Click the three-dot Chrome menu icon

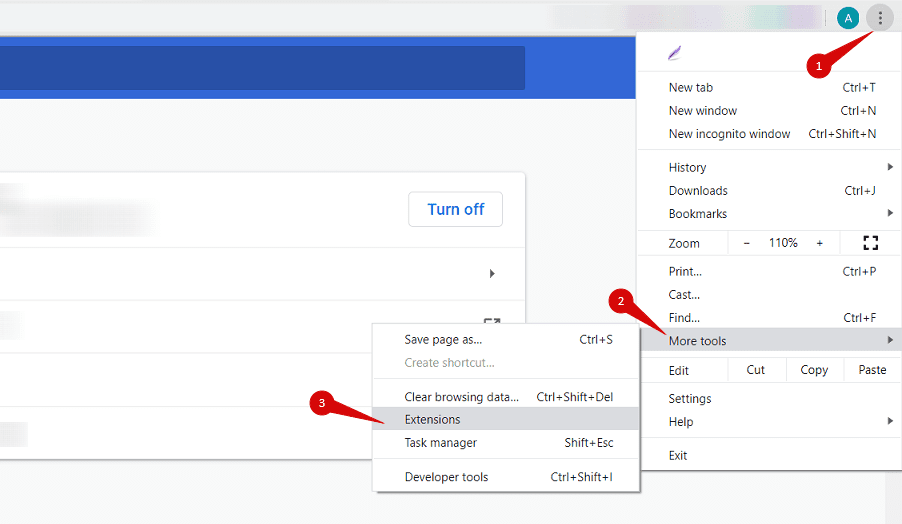(x=880, y=17)
